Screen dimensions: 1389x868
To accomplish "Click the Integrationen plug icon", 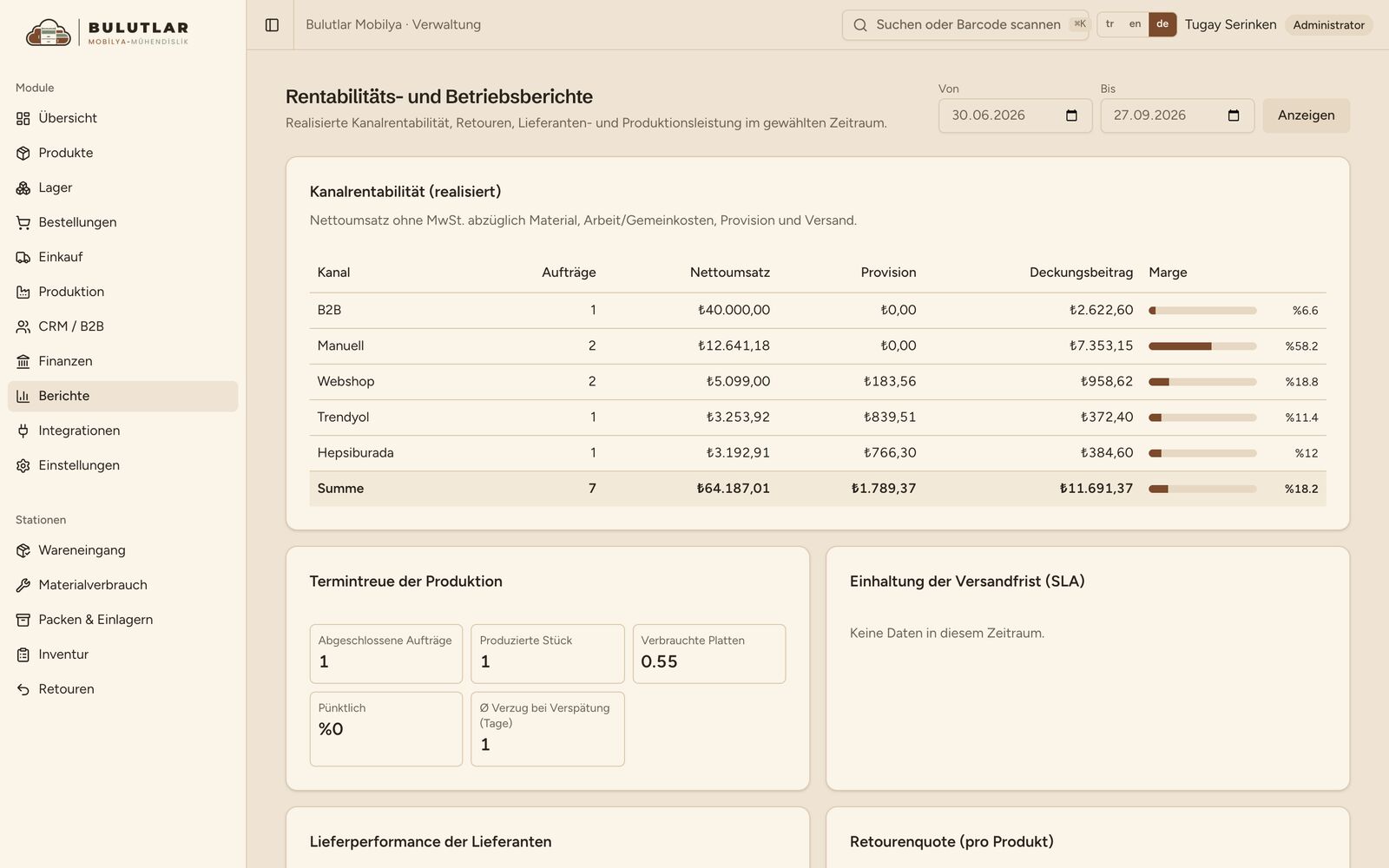I will pos(23,431).
